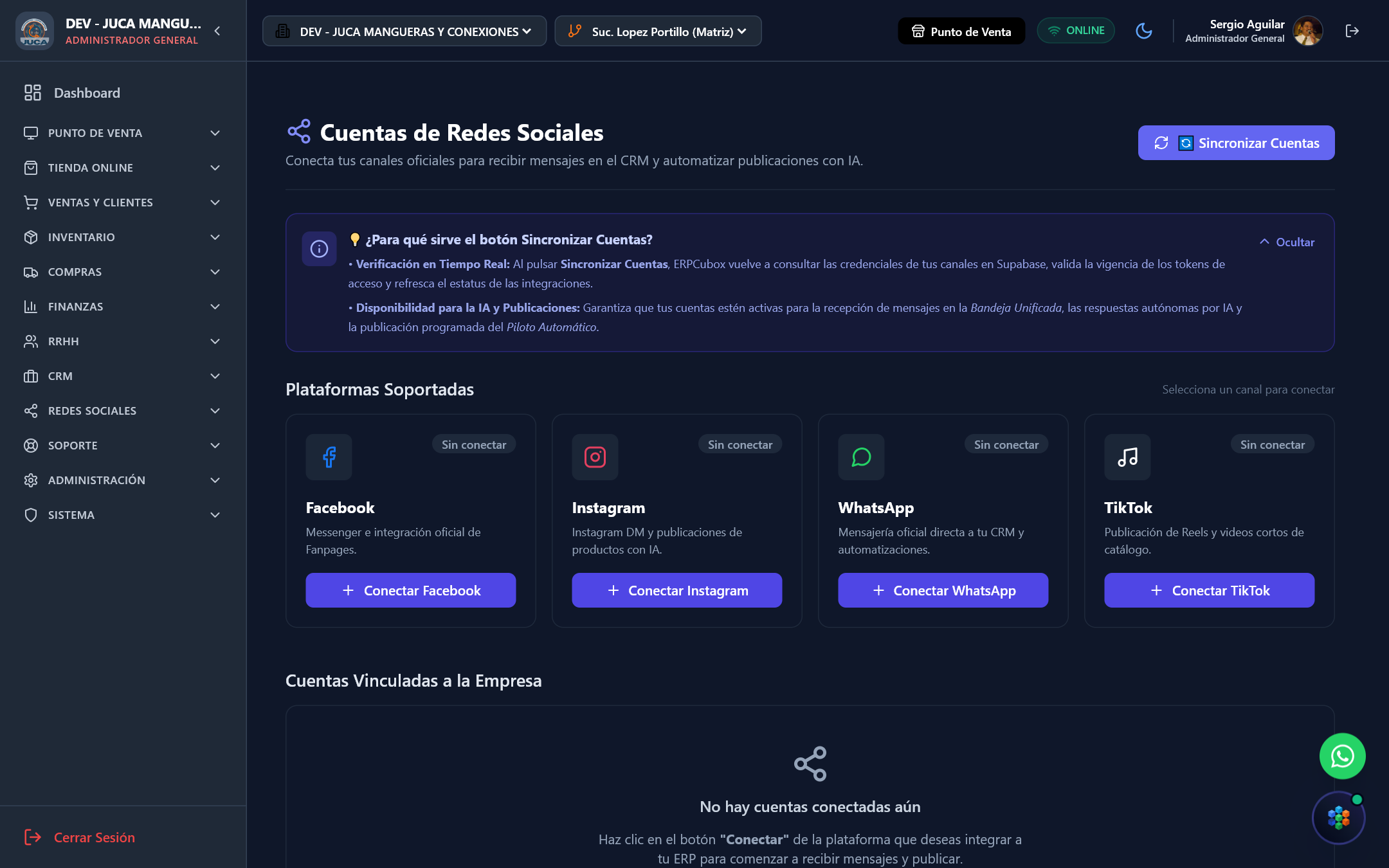Expand the FINANZAS section

[x=123, y=307]
